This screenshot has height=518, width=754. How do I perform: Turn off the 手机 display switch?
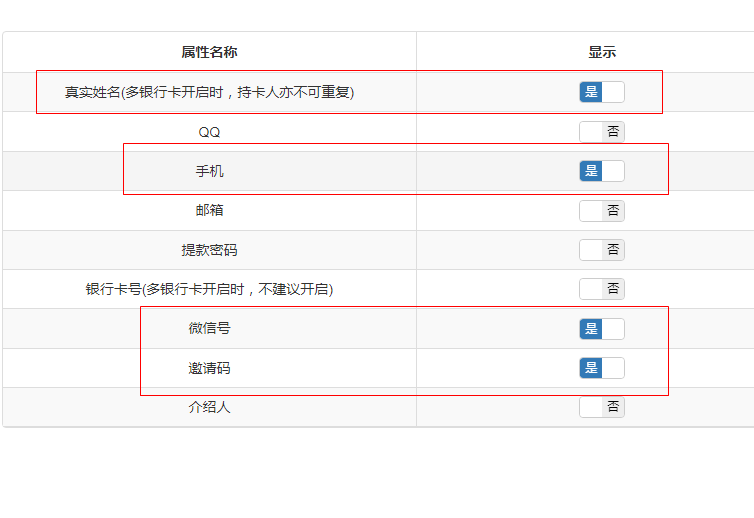coord(601,171)
